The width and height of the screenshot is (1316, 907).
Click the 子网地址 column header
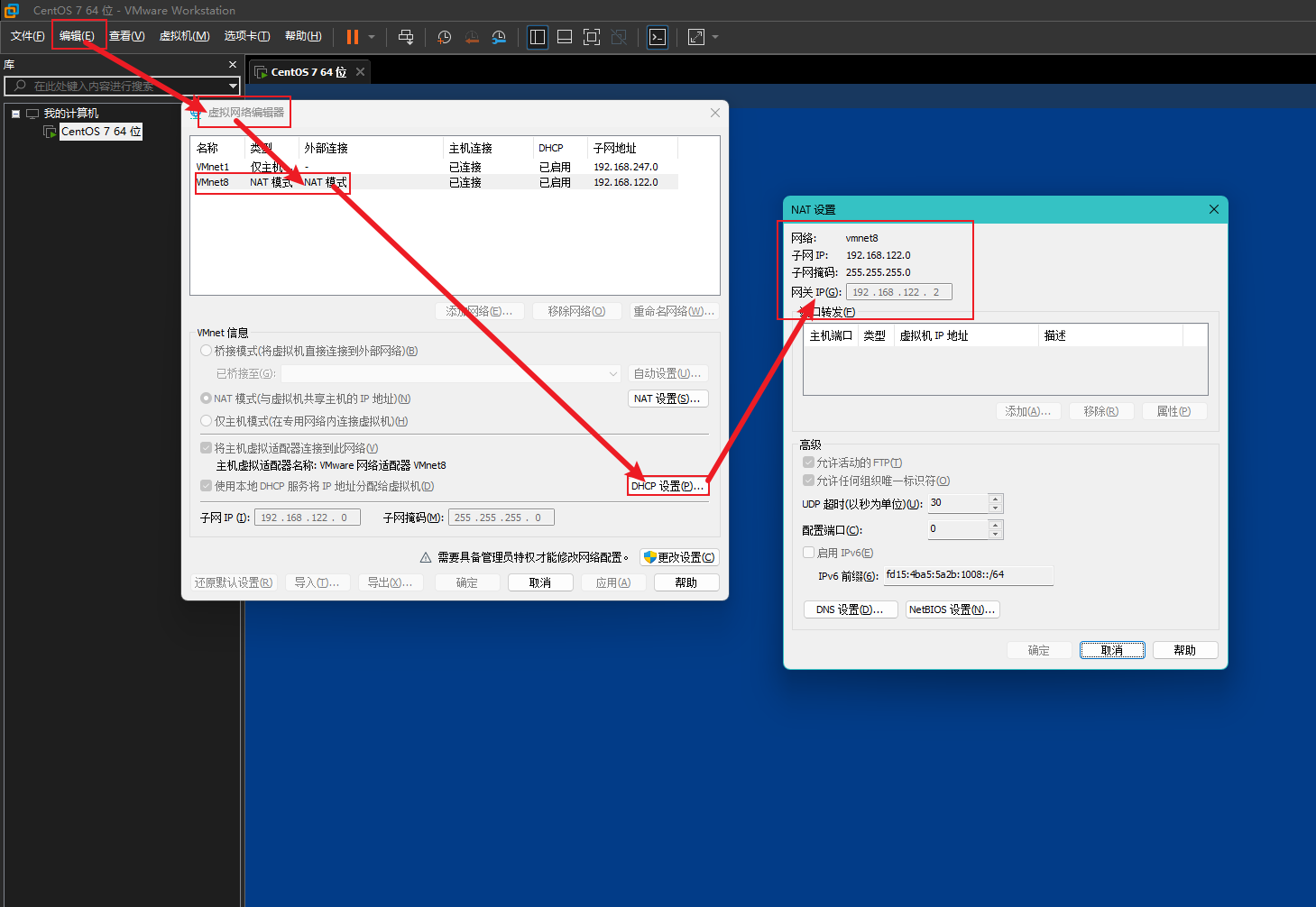(x=632, y=148)
